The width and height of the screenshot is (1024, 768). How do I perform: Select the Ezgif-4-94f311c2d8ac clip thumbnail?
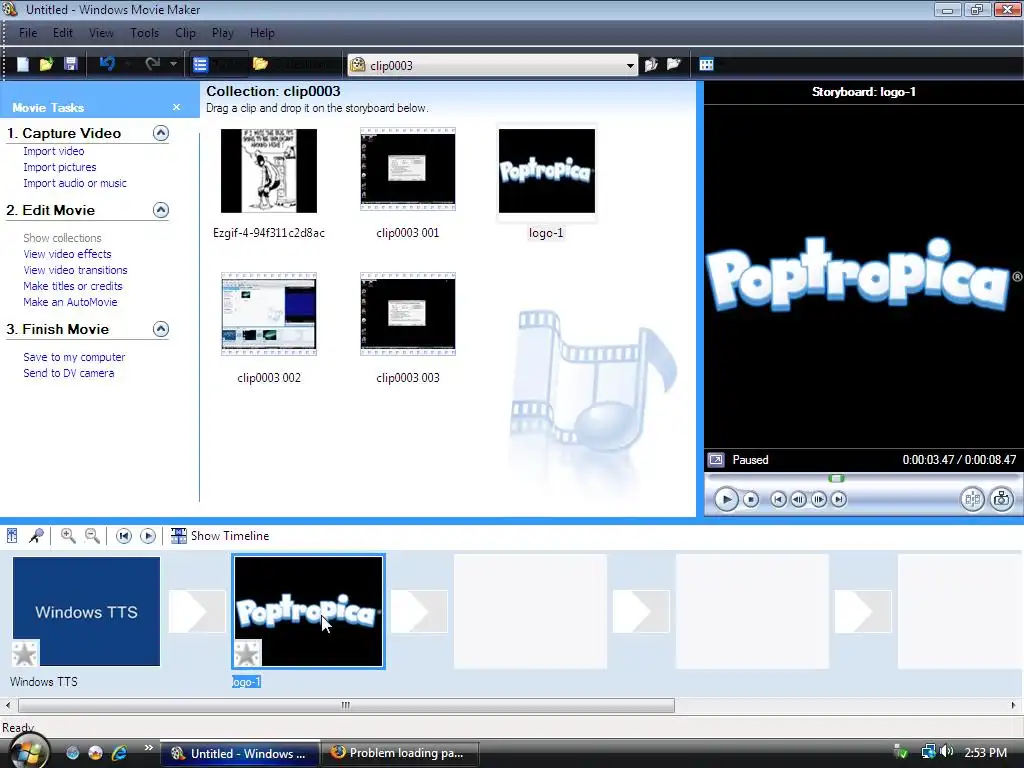268,170
